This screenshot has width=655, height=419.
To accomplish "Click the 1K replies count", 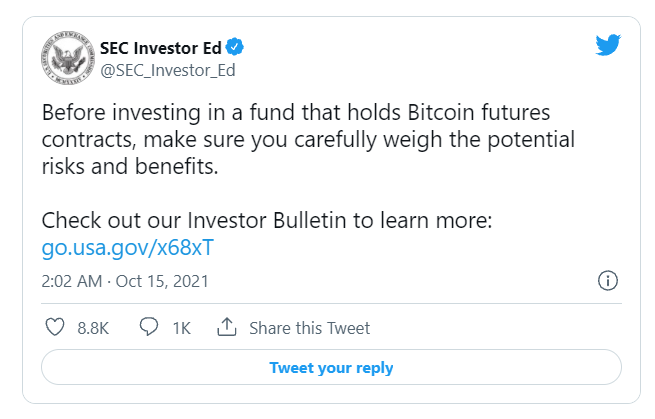I will (x=181, y=328).
